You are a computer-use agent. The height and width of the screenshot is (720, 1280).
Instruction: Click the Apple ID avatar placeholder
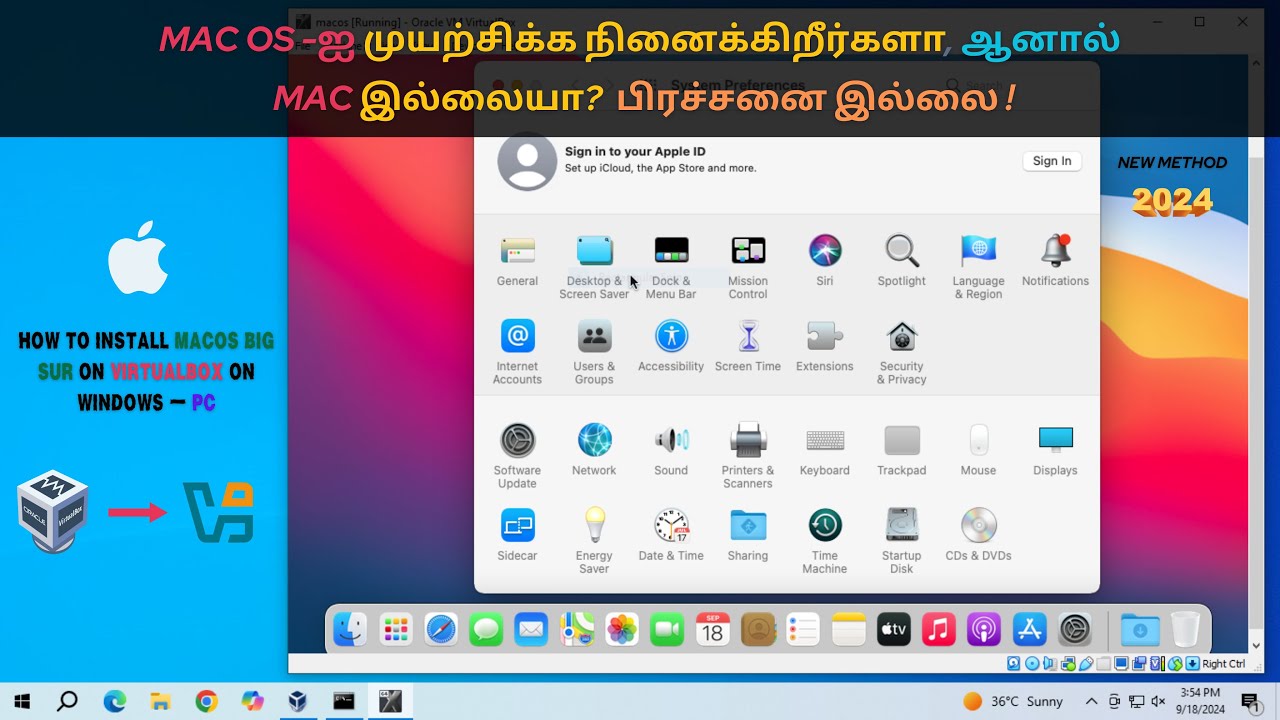click(x=527, y=162)
